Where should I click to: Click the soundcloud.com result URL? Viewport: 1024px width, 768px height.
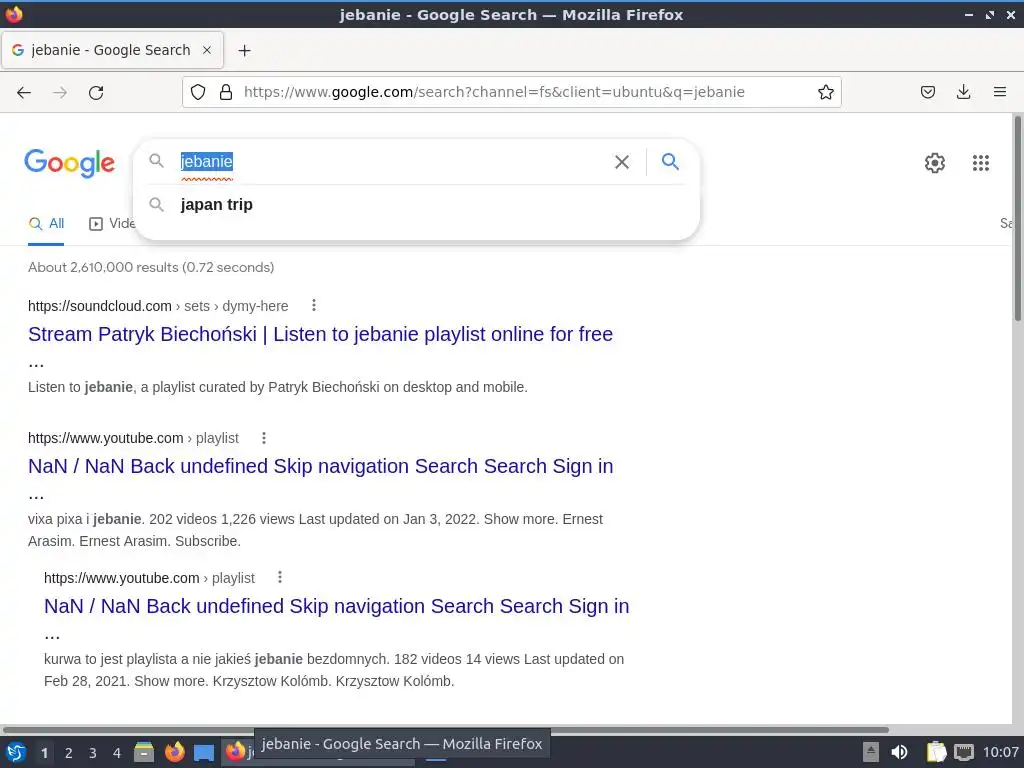pos(158,306)
